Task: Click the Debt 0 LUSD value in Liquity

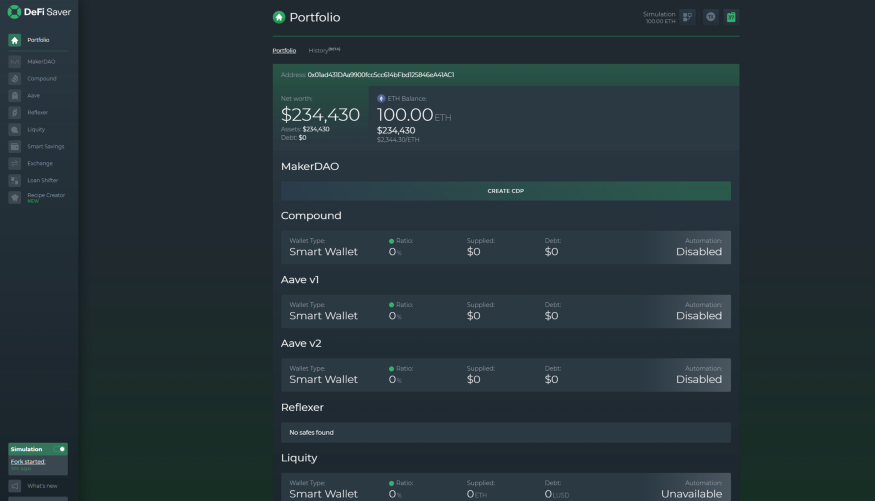Action: (x=557, y=494)
